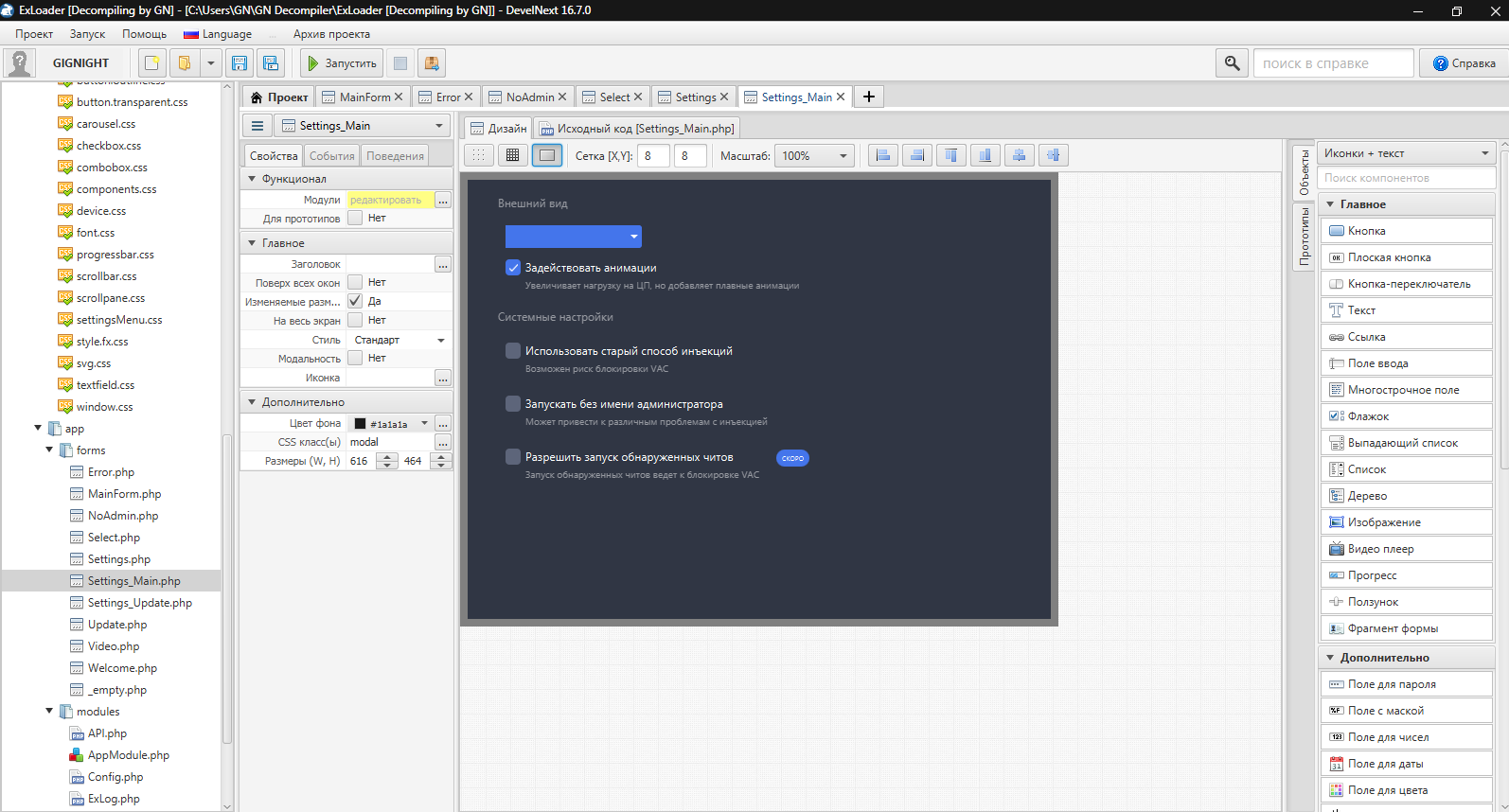
Task: Collapse the Функционал properties section
Action: coord(252,179)
